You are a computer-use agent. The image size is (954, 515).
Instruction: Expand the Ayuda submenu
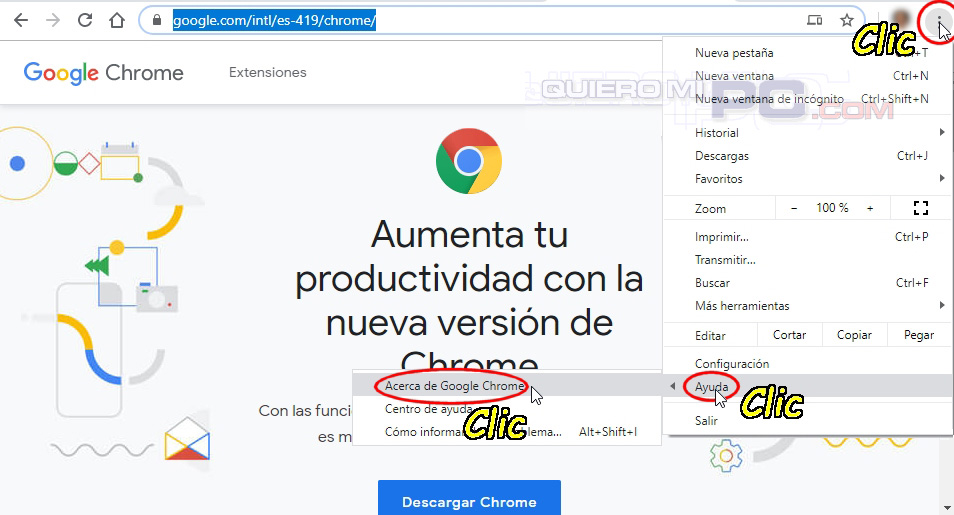pyautogui.click(x=808, y=387)
